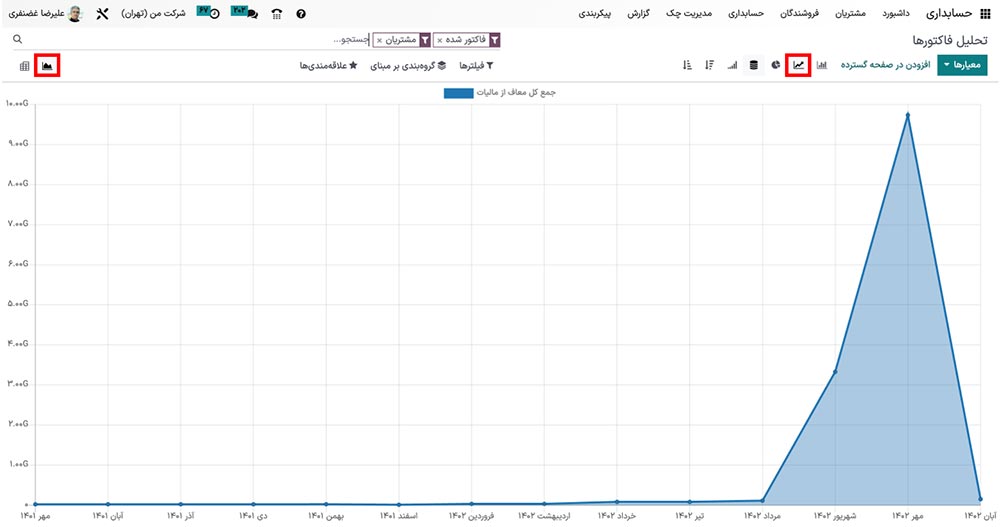Open the help question mark icon

pyautogui.click(x=301, y=15)
